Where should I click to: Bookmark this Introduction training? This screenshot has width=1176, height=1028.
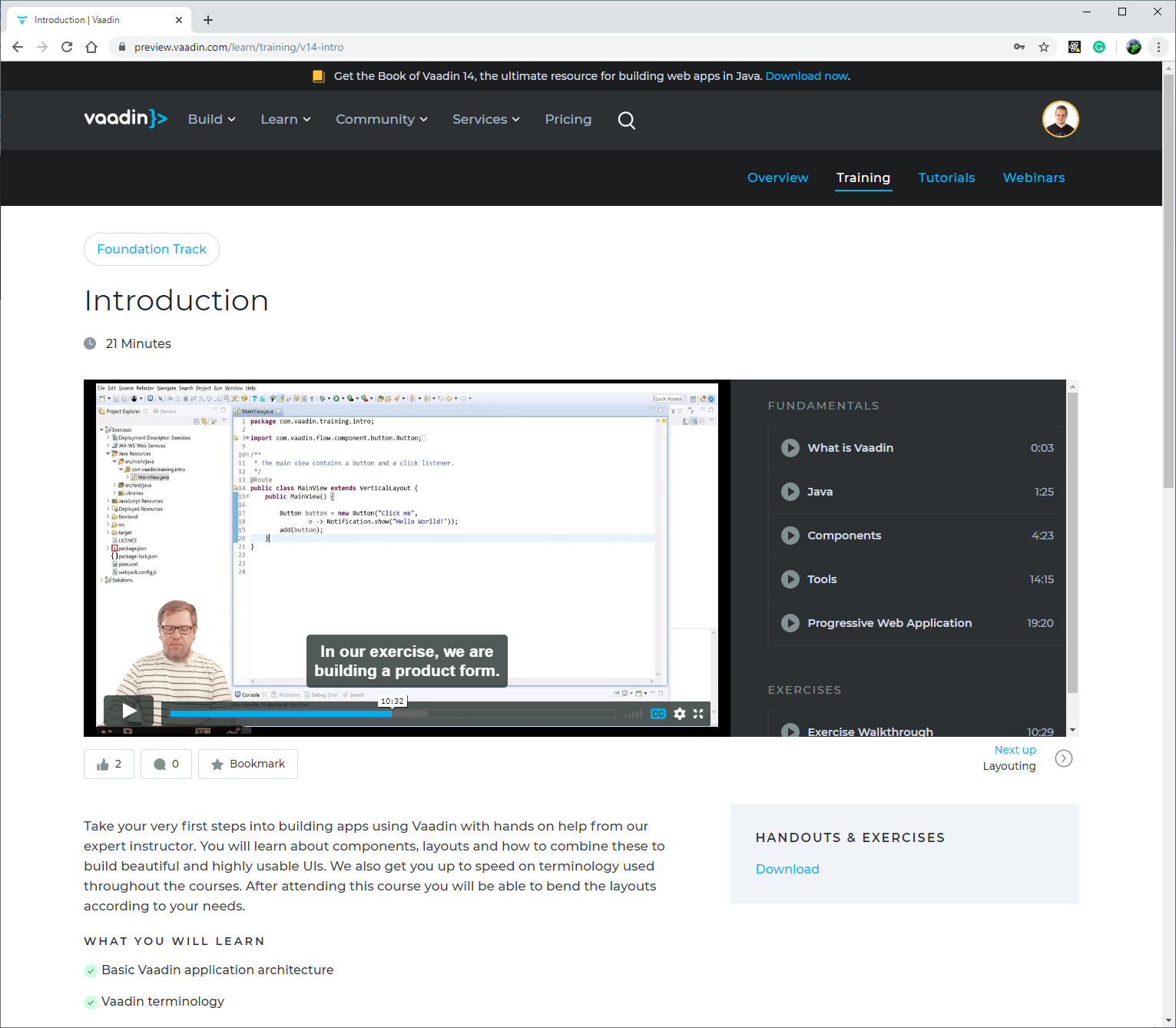247,764
